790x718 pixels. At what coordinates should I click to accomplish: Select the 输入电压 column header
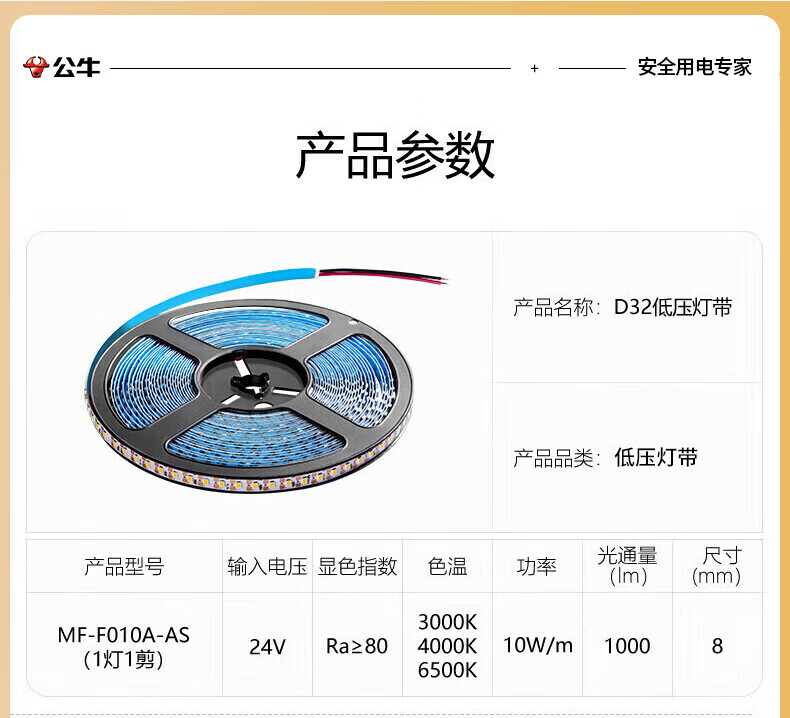267,566
